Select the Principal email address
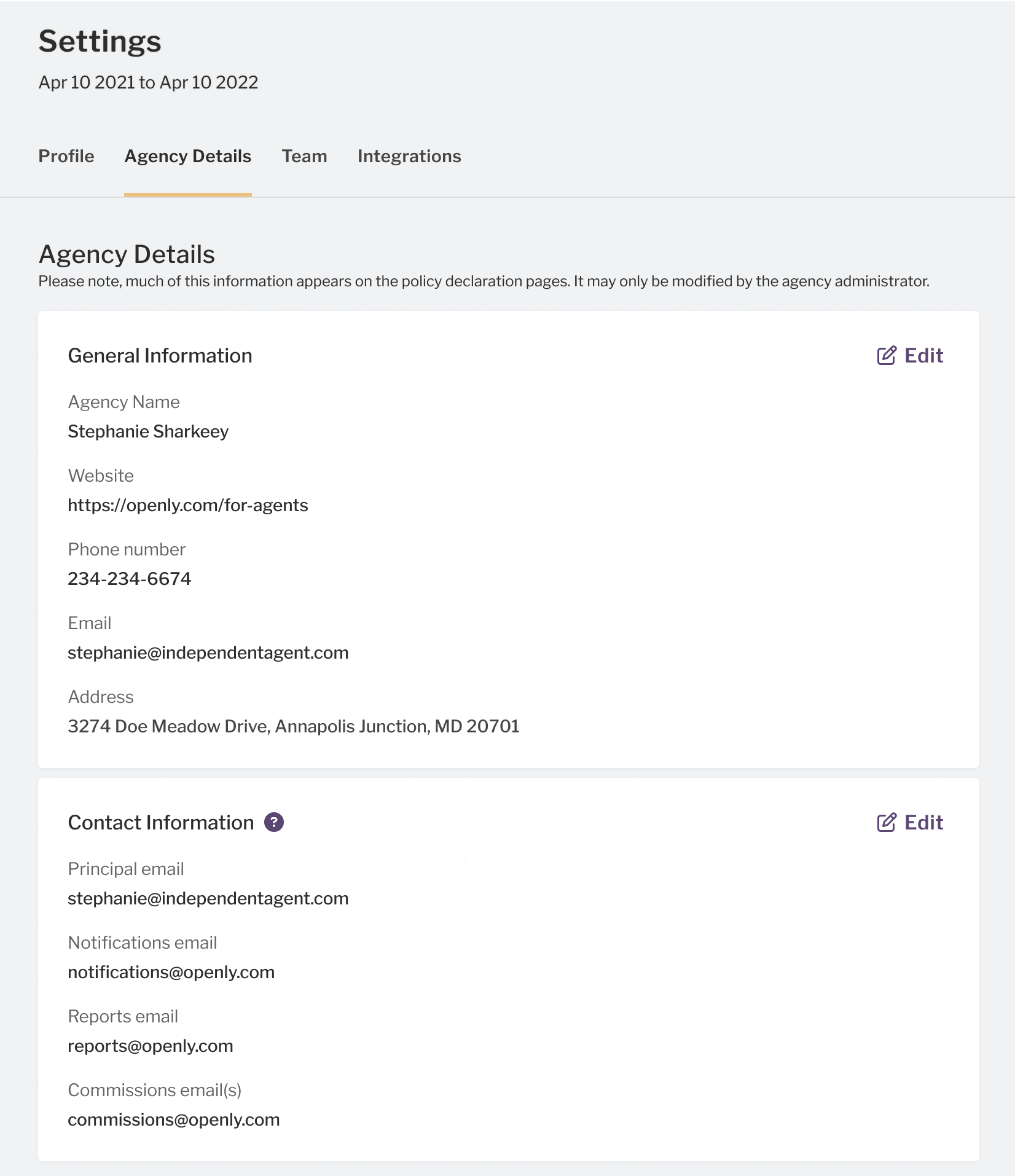This screenshot has width=1015, height=1176. coord(208,898)
